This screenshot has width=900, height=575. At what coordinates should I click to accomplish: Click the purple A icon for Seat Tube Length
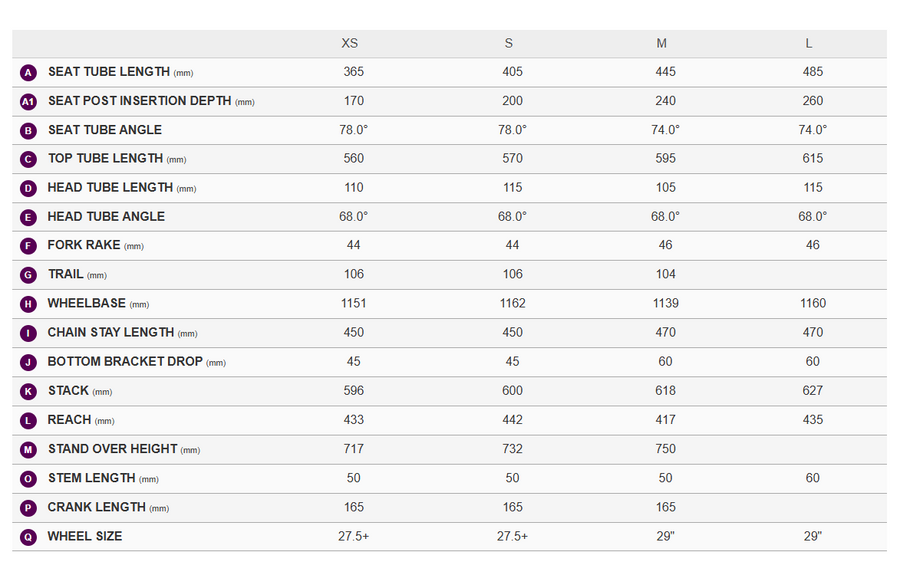click(28, 72)
